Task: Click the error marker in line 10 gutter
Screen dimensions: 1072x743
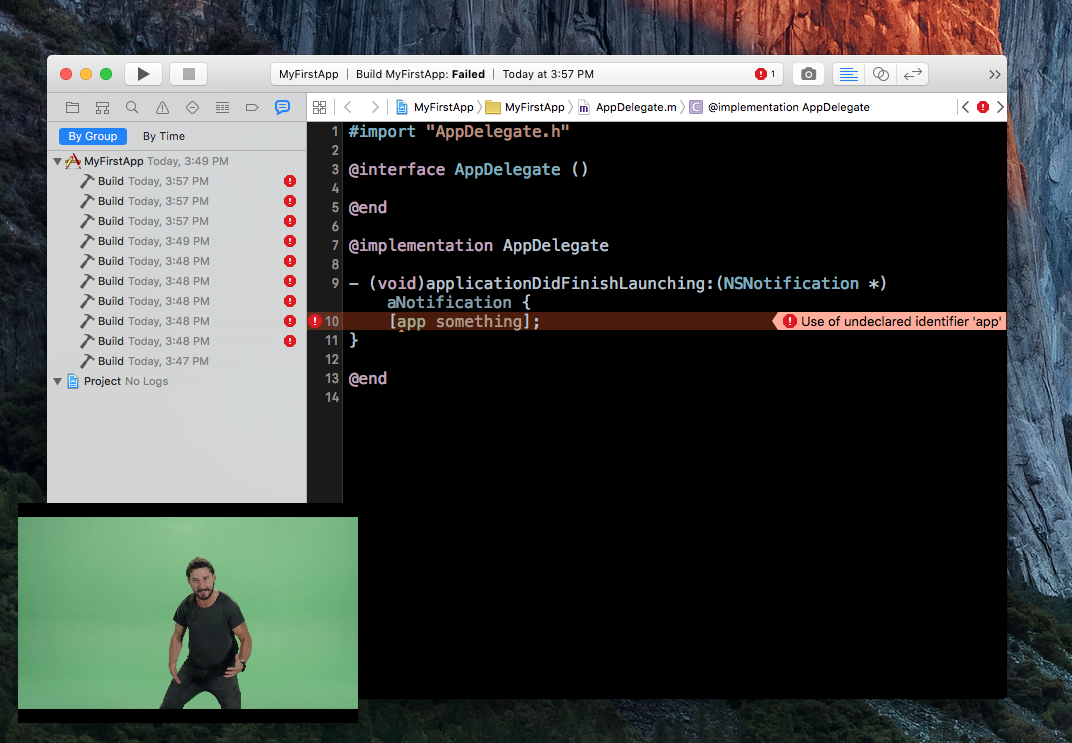Action: [x=315, y=321]
